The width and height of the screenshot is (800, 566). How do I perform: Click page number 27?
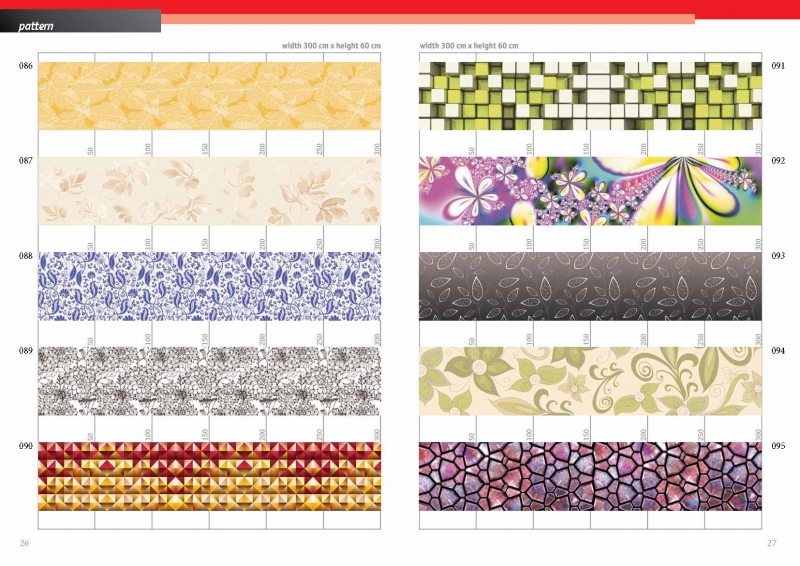tap(772, 542)
